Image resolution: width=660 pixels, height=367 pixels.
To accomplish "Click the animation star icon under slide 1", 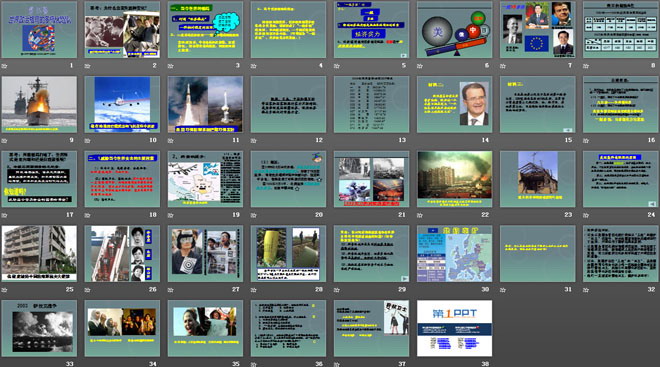I will (x=4, y=66).
